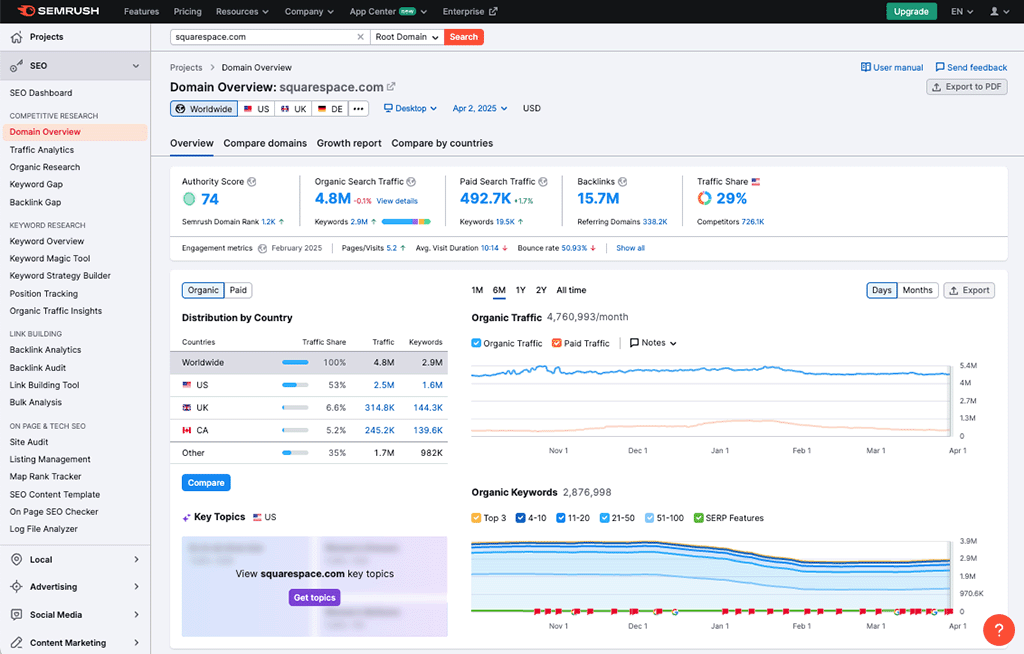Expand Local sidebar section chevron

point(136,559)
